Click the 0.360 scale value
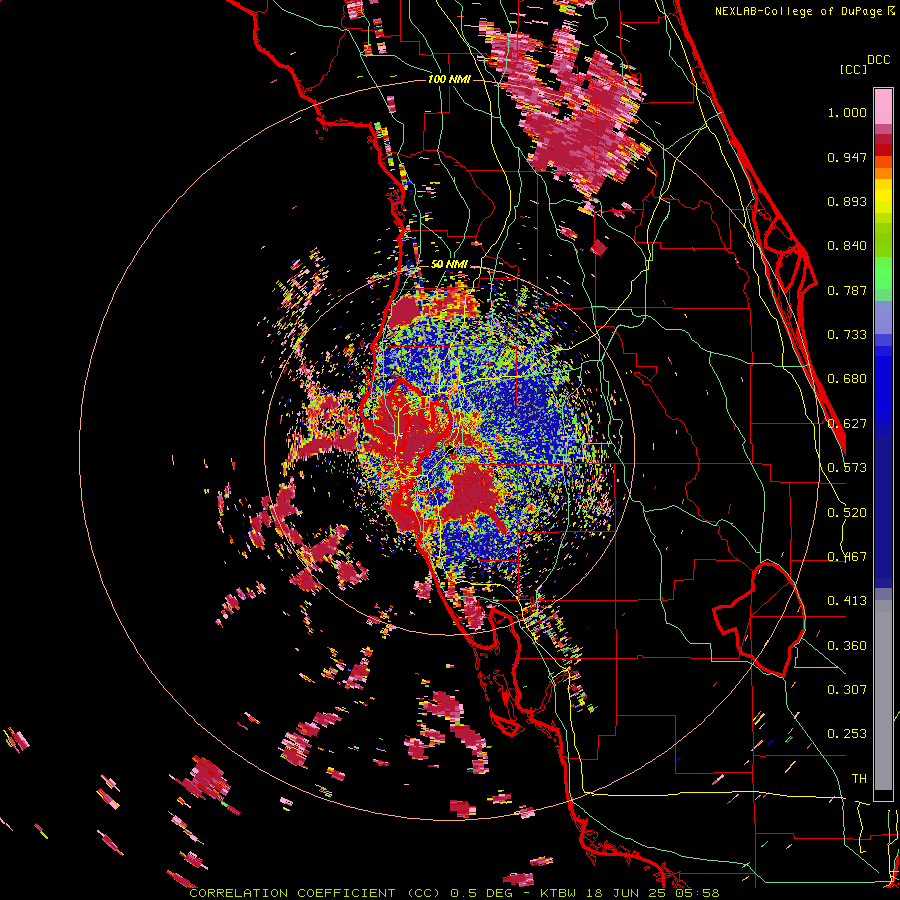This screenshot has height=900, width=900. (x=847, y=646)
